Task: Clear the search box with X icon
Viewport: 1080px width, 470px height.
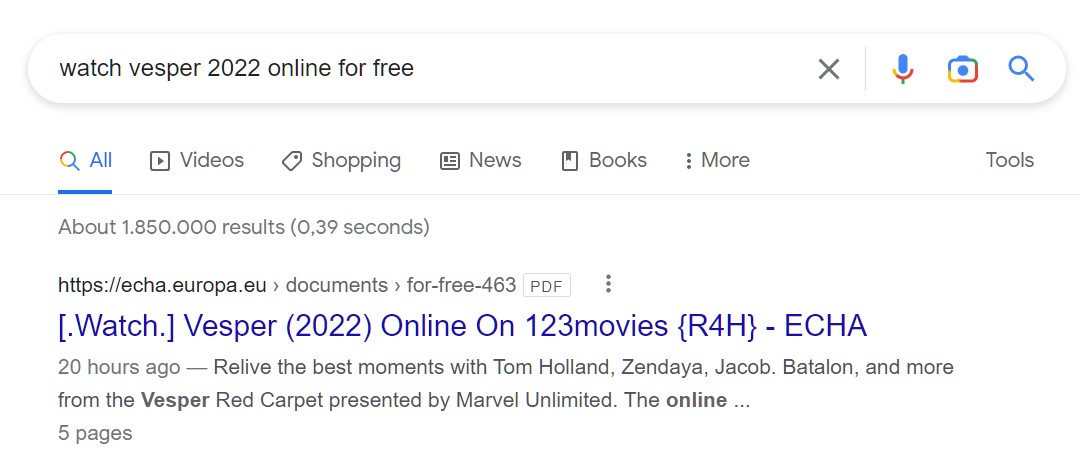Action: [x=829, y=69]
